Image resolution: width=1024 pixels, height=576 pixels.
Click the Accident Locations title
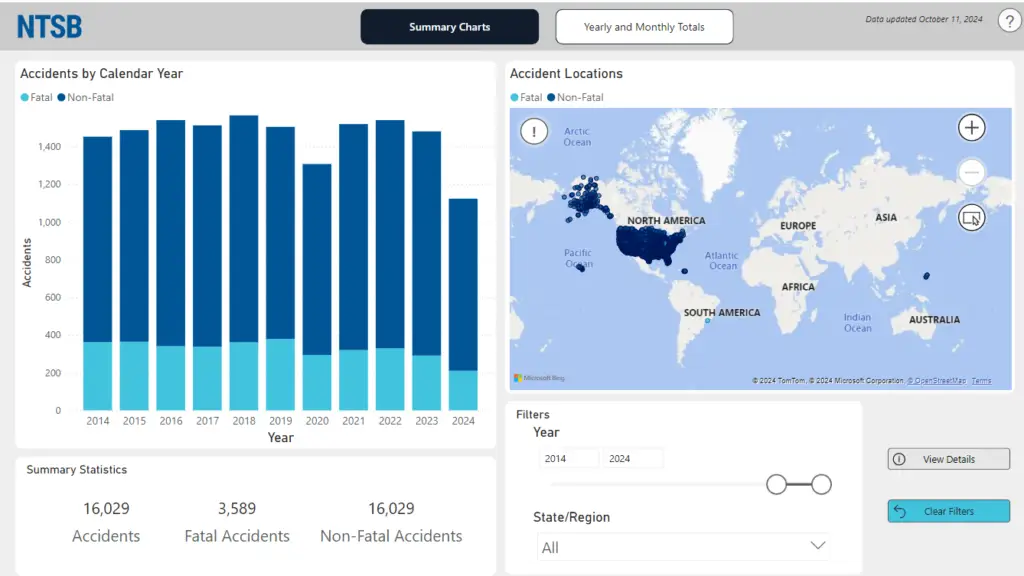pos(566,74)
